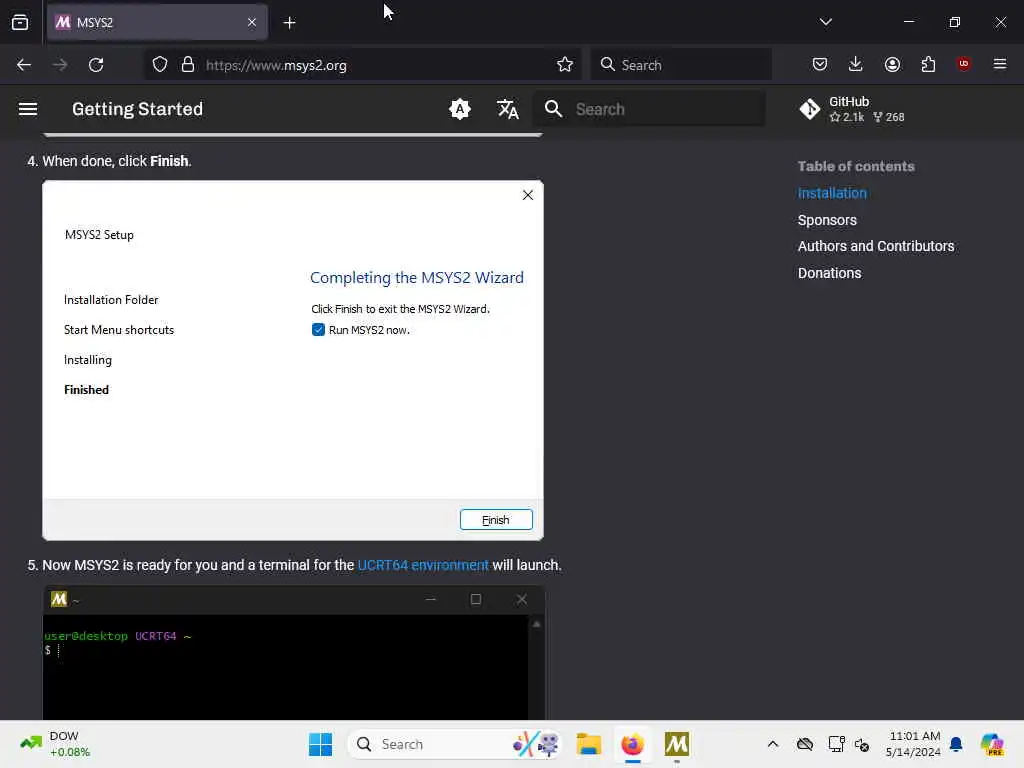Open the Downloads panel
This screenshot has width=1024, height=768.
[x=856, y=64]
